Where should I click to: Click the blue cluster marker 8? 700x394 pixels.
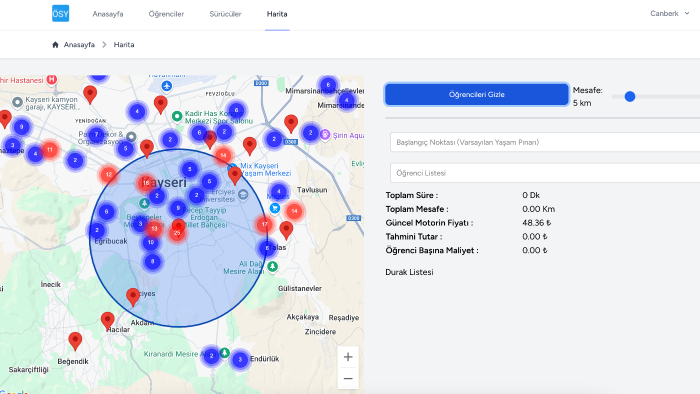(153, 261)
